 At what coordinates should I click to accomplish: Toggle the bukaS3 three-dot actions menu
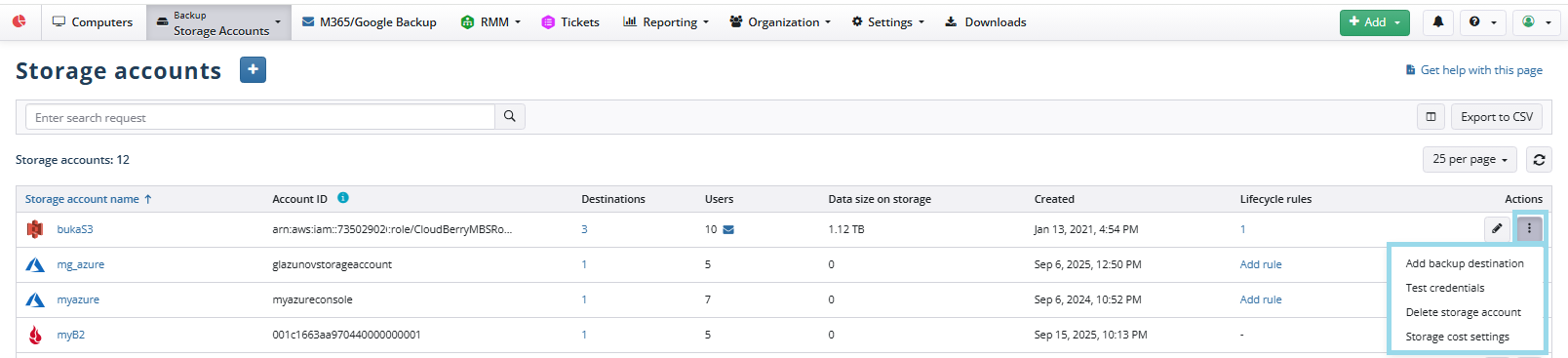(x=1529, y=228)
